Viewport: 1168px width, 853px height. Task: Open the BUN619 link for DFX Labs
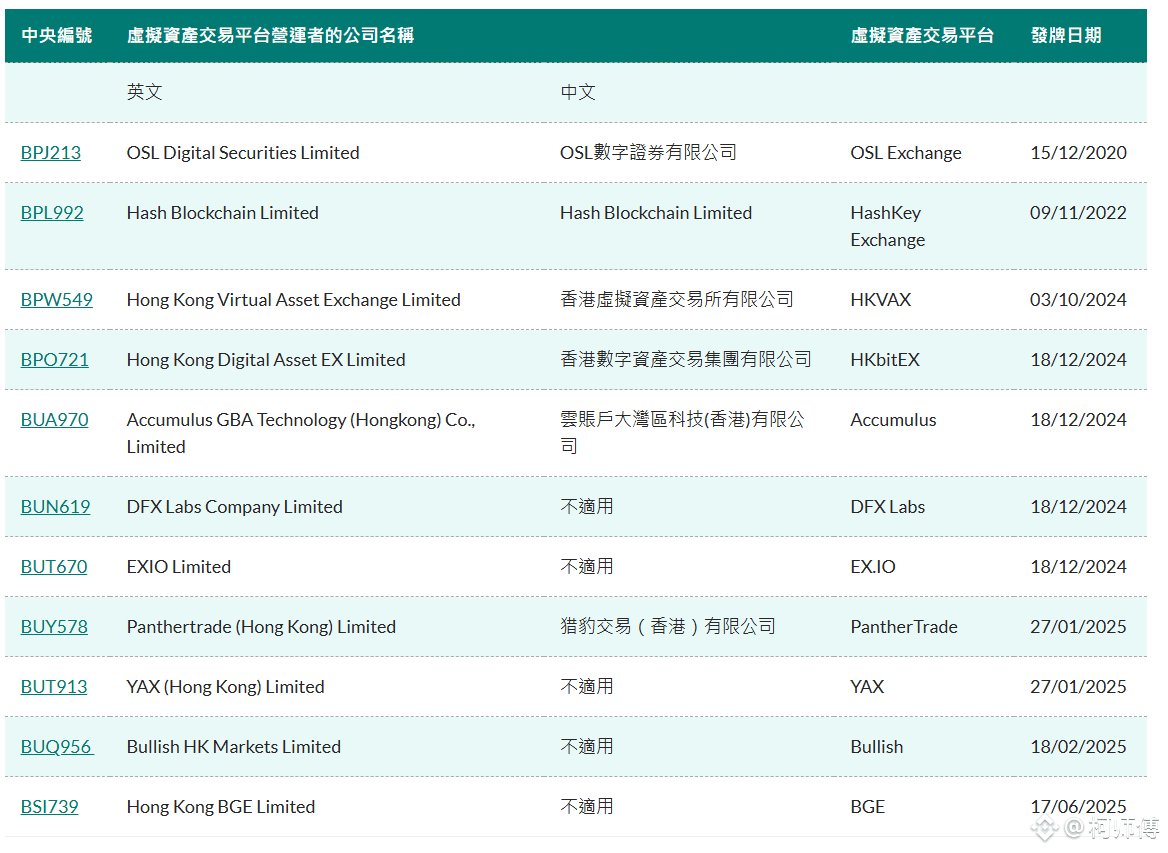(55, 506)
